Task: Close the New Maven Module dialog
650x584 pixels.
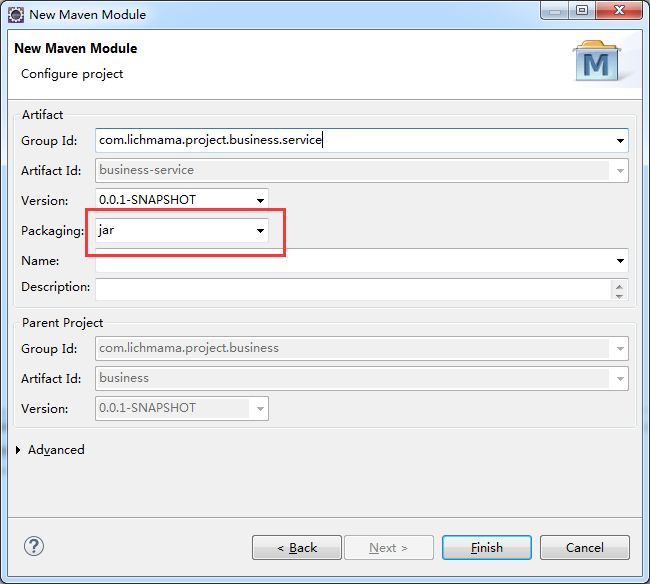Action: (619, 10)
